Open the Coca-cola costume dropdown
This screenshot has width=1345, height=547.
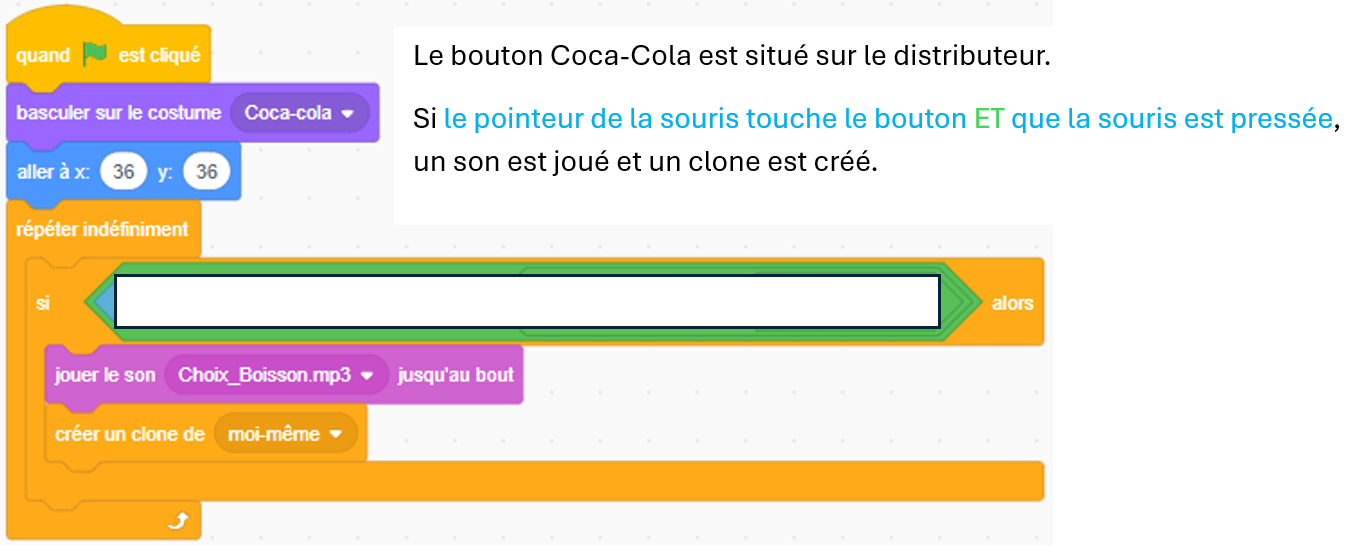click(x=299, y=113)
